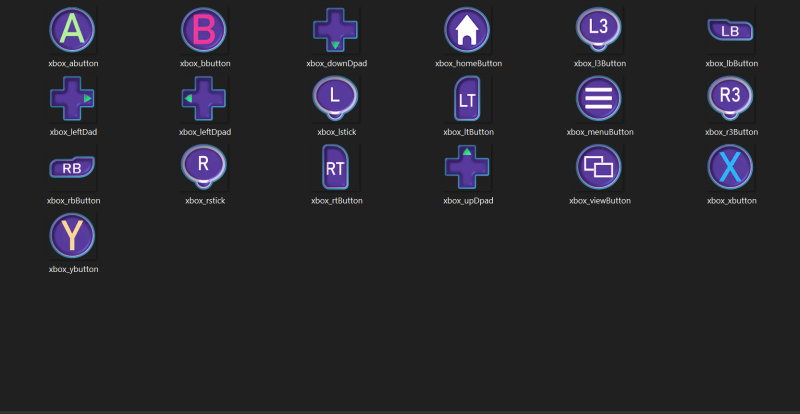Click the xbox_l3Button file name
The height and width of the screenshot is (414, 800).
tap(600, 64)
